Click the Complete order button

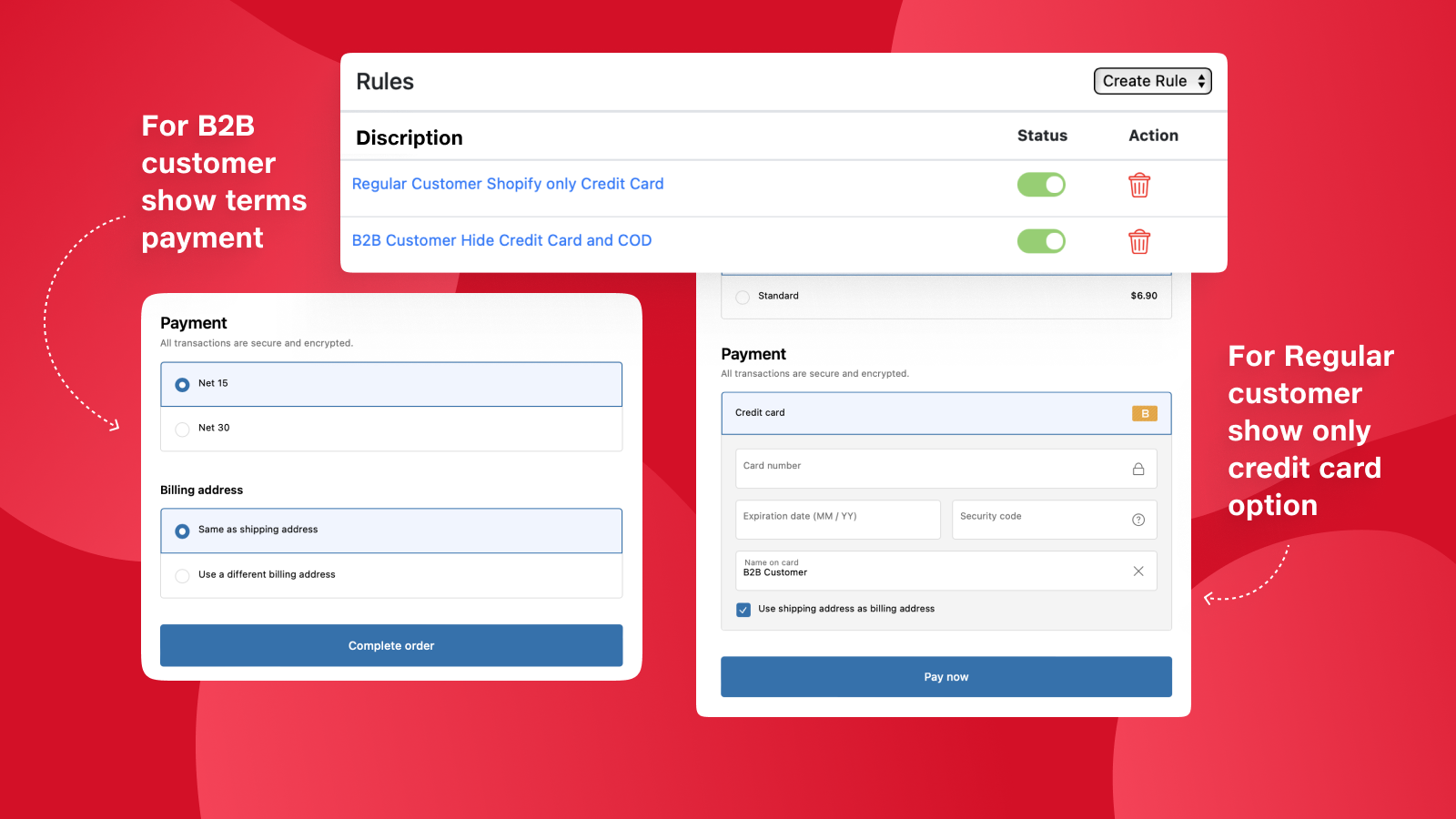[390, 645]
